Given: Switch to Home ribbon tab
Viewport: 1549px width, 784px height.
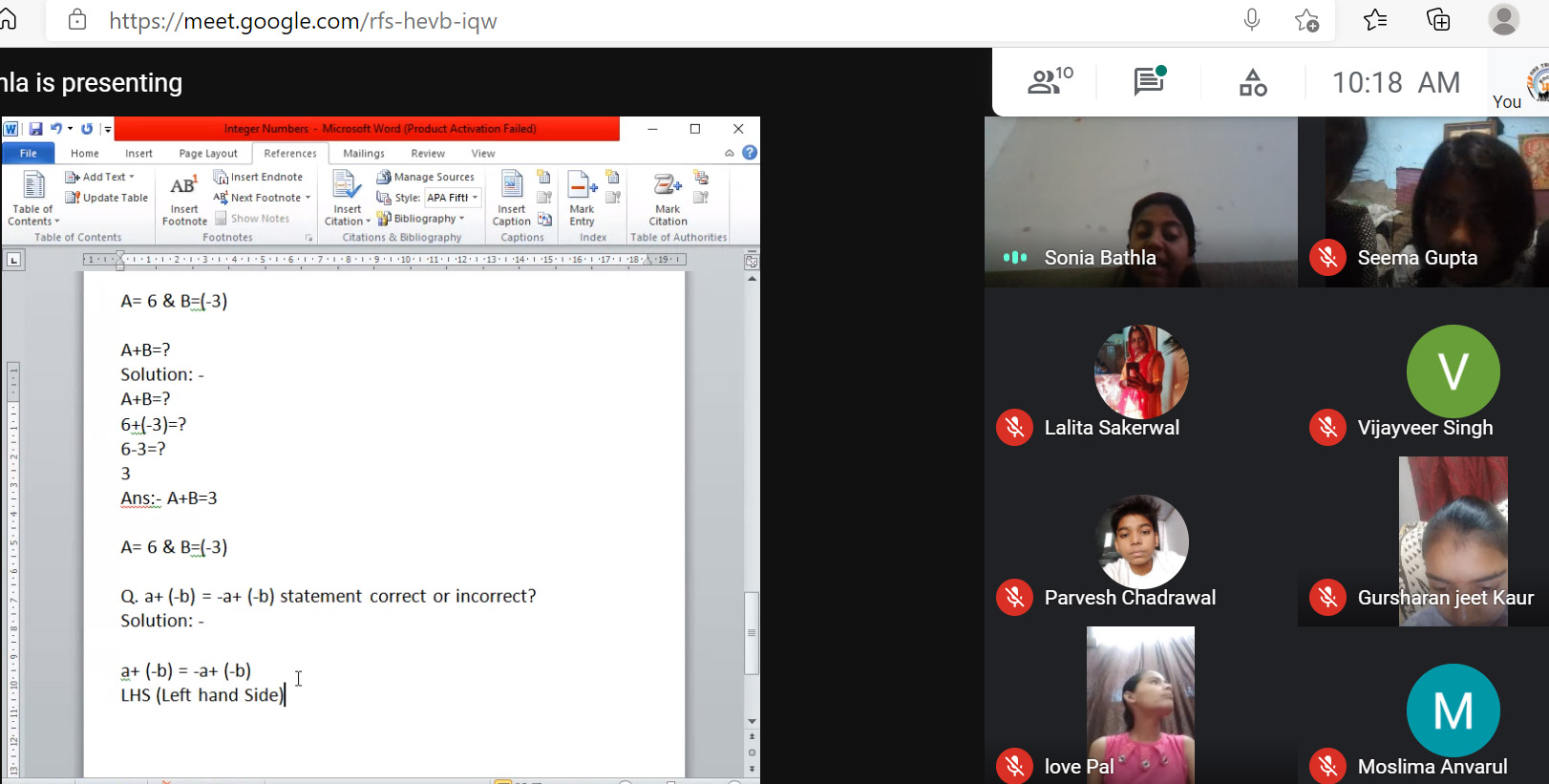Looking at the screenshot, I should click(x=85, y=153).
